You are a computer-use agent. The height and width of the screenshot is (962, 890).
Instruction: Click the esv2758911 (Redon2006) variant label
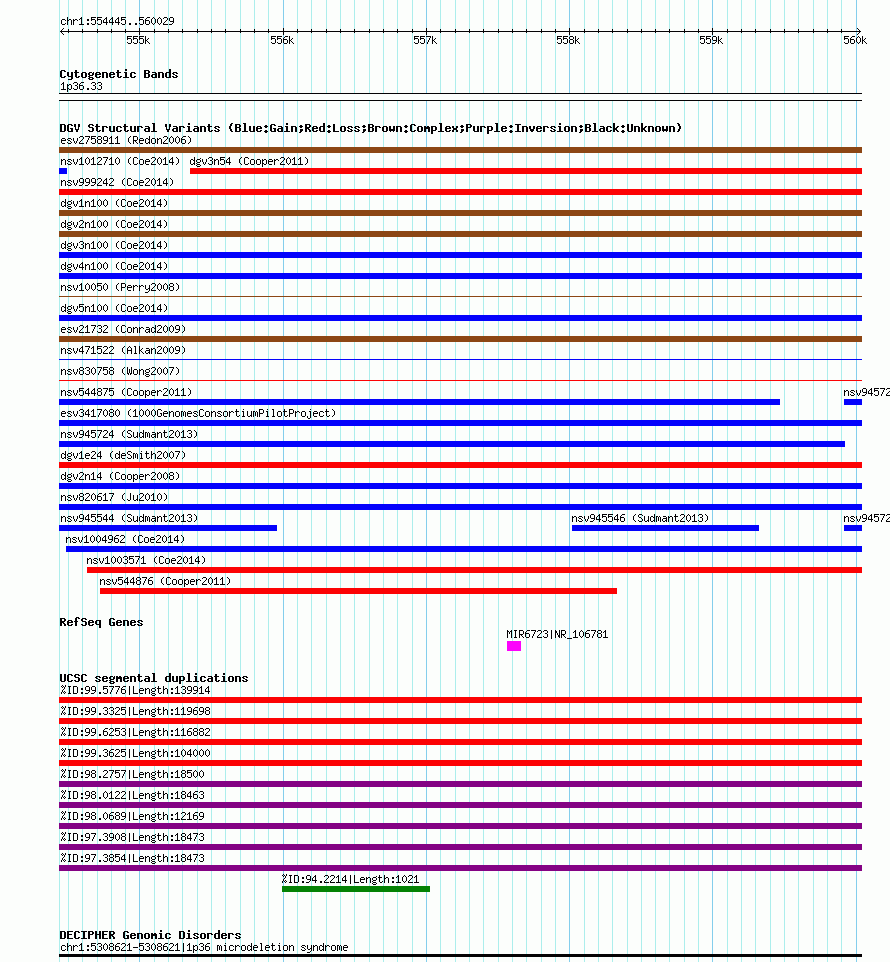pos(126,140)
